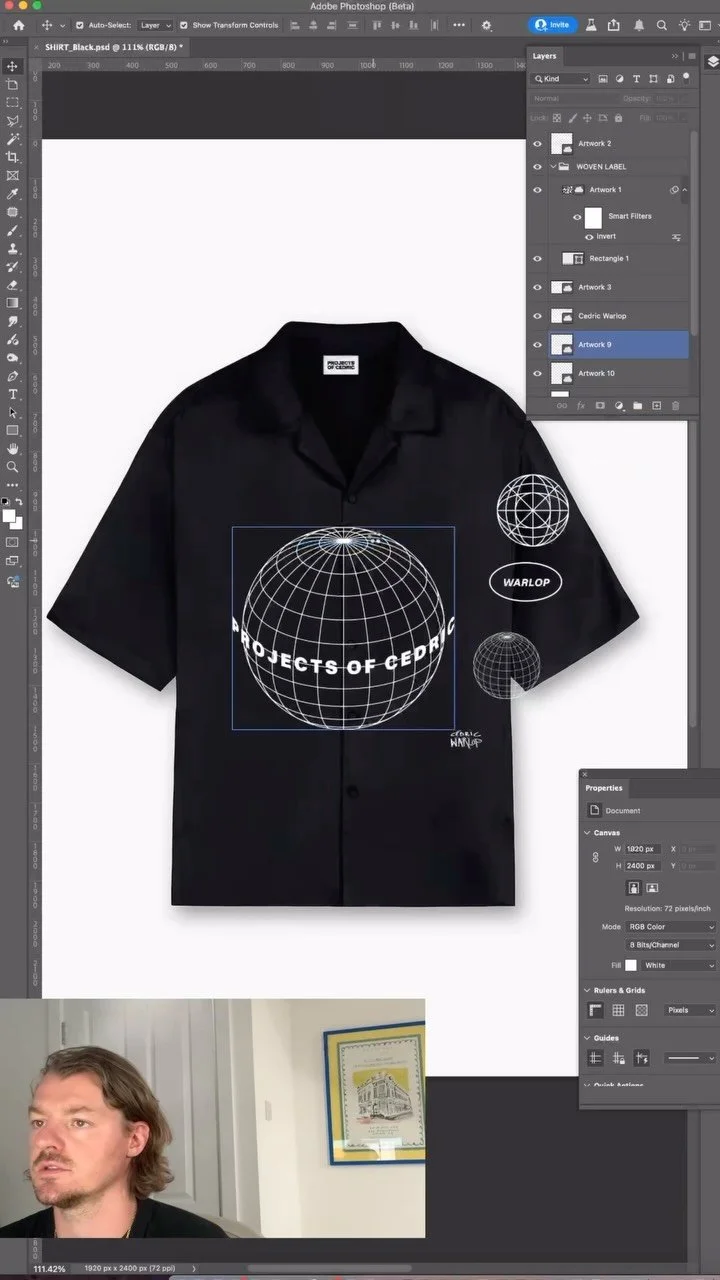
Task: Select the Hand tool
Action: (x=13, y=448)
